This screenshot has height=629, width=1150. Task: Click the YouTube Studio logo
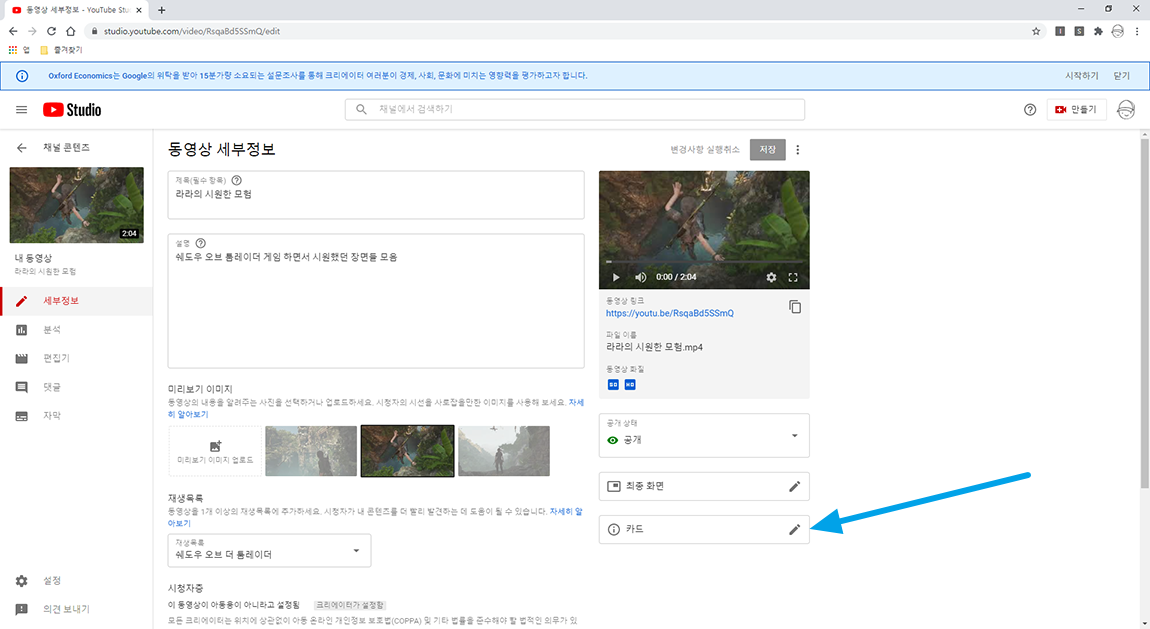click(72, 109)
